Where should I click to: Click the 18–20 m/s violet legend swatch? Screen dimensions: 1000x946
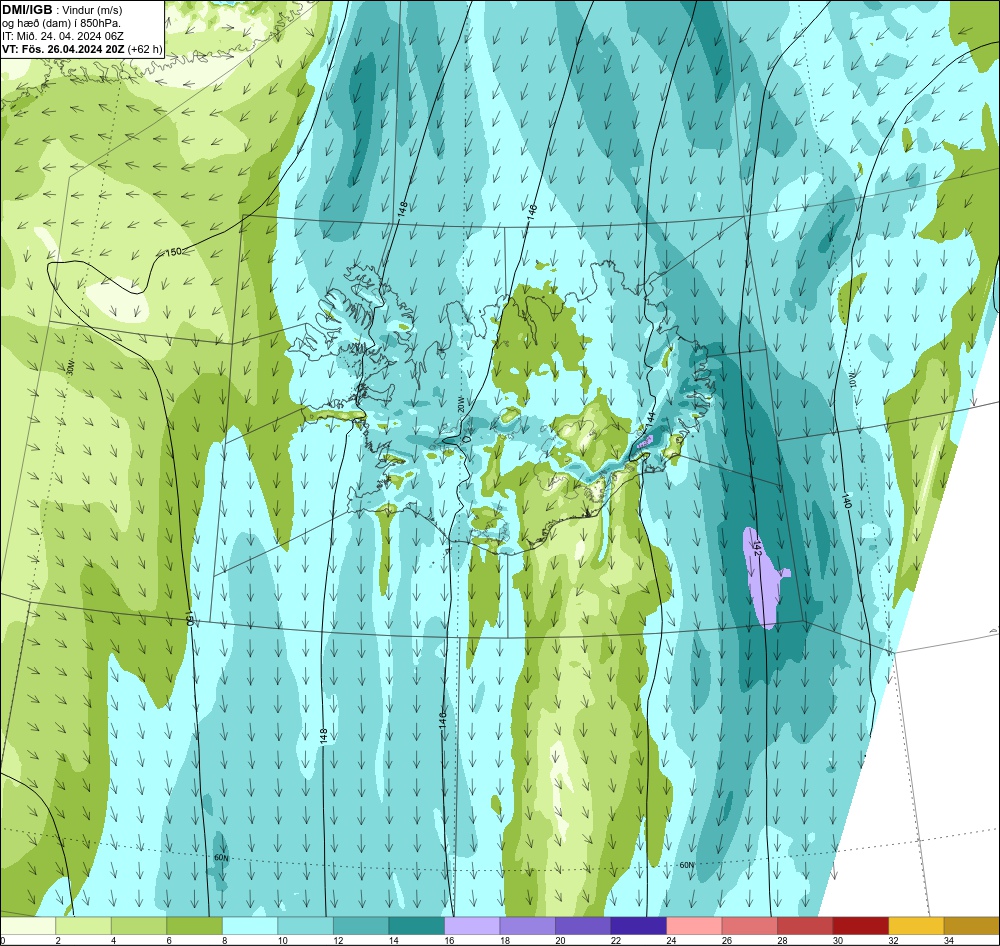click(x=527, y=926)
